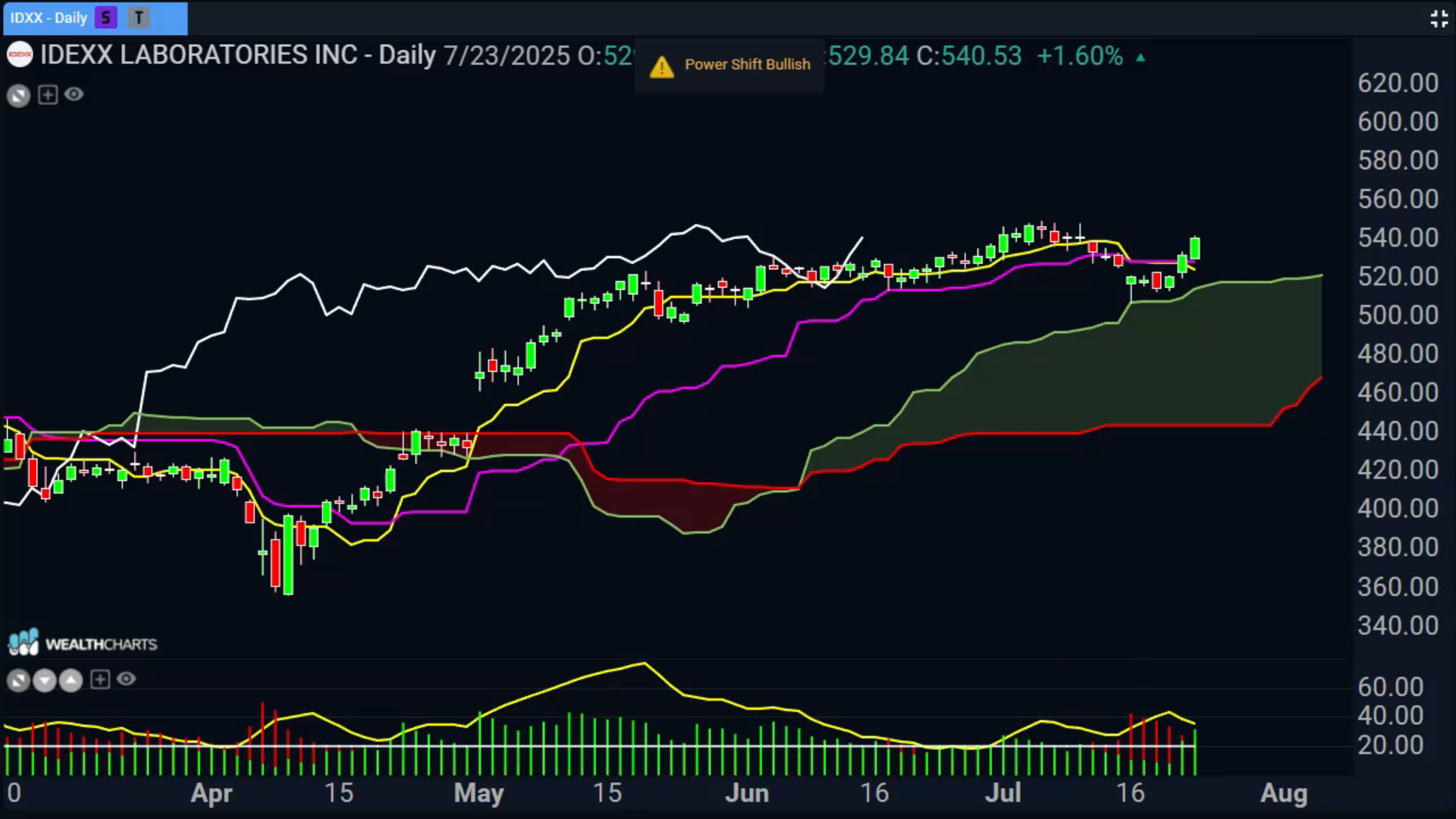Viewport: 1456px width, 819px height.
Task: Click the date 7/23/2025 in the header
Action: click(x=507, y=55)
